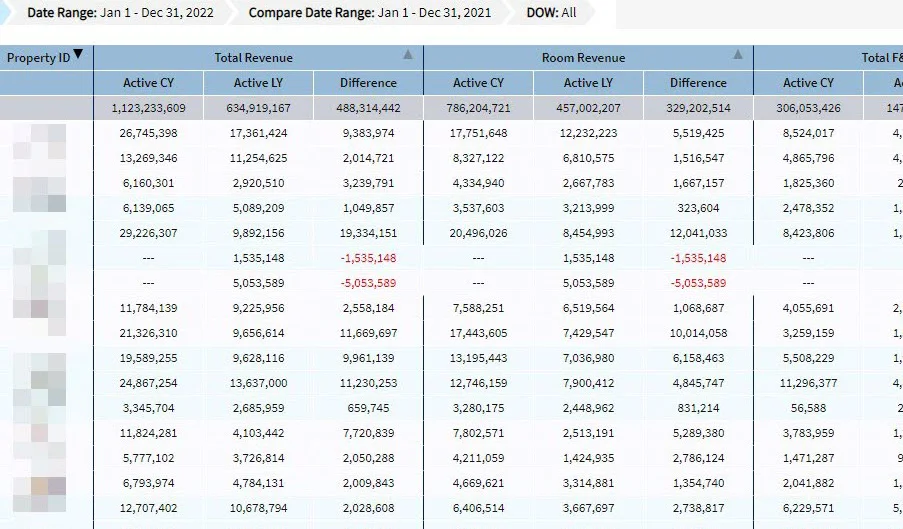This screenshot has height=529, width=903.
Task: Click Active LY header under Total Revenue
Action: click(259, 83)
